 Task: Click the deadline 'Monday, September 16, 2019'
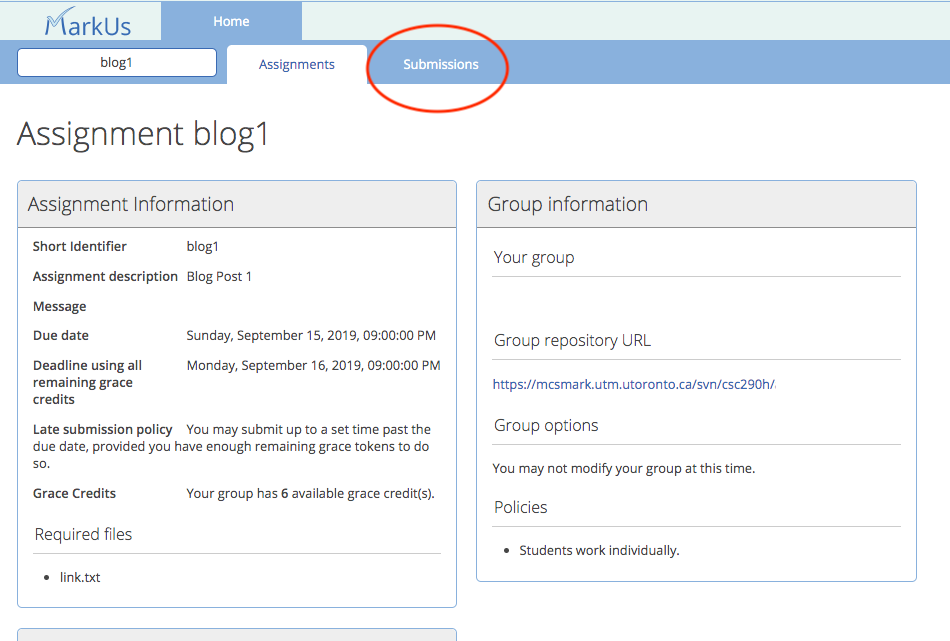313,365
